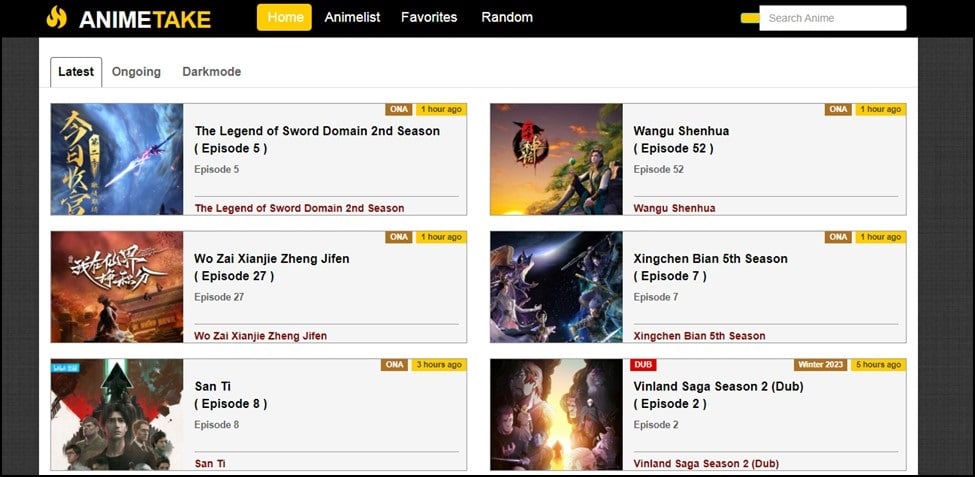
Task: Toggle Darkmode tab
Action: pyautogui.click(x=211, y=72)
